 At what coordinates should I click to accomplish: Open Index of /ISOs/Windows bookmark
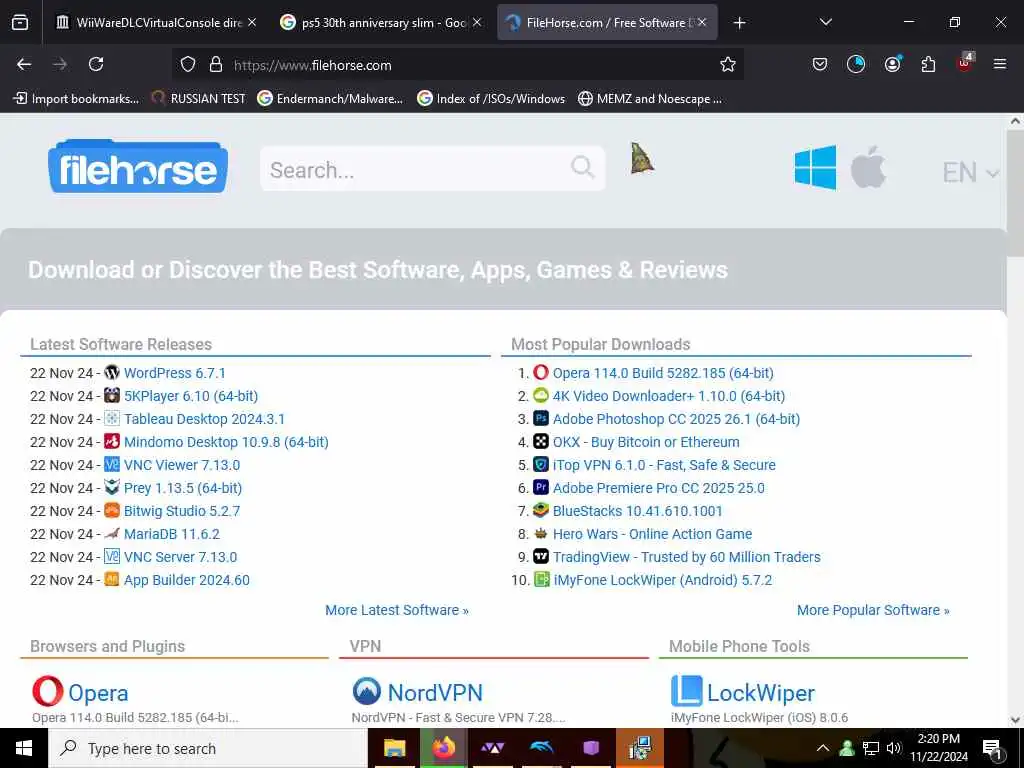point(491,99)
